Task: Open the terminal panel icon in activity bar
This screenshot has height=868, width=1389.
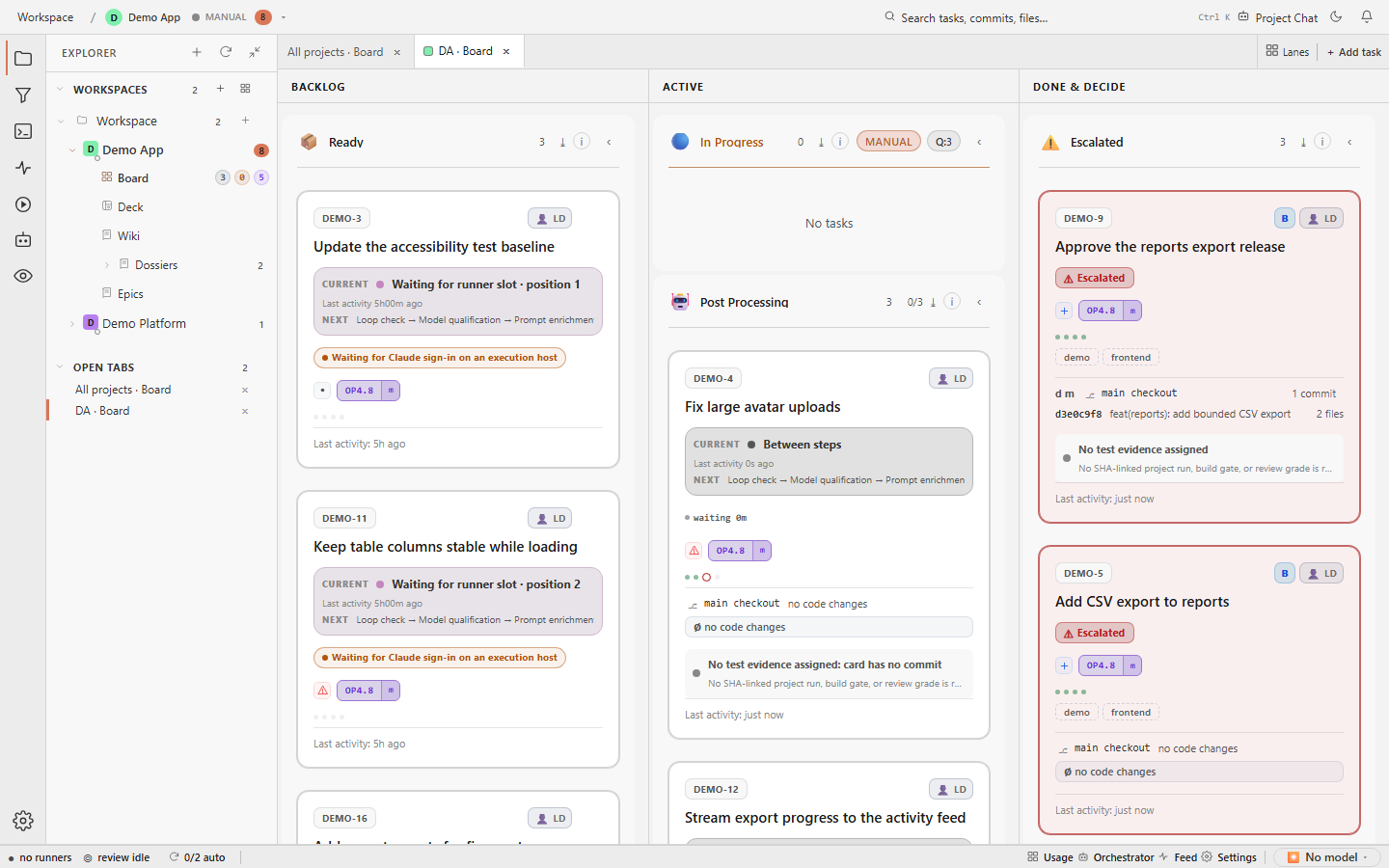Action: (23, 131)
